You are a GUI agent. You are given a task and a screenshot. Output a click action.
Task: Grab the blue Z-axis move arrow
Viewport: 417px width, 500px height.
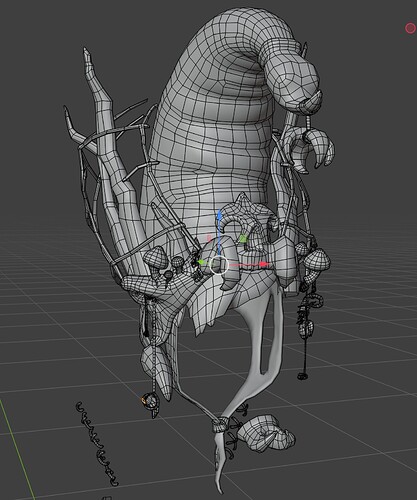coord(219,216)
